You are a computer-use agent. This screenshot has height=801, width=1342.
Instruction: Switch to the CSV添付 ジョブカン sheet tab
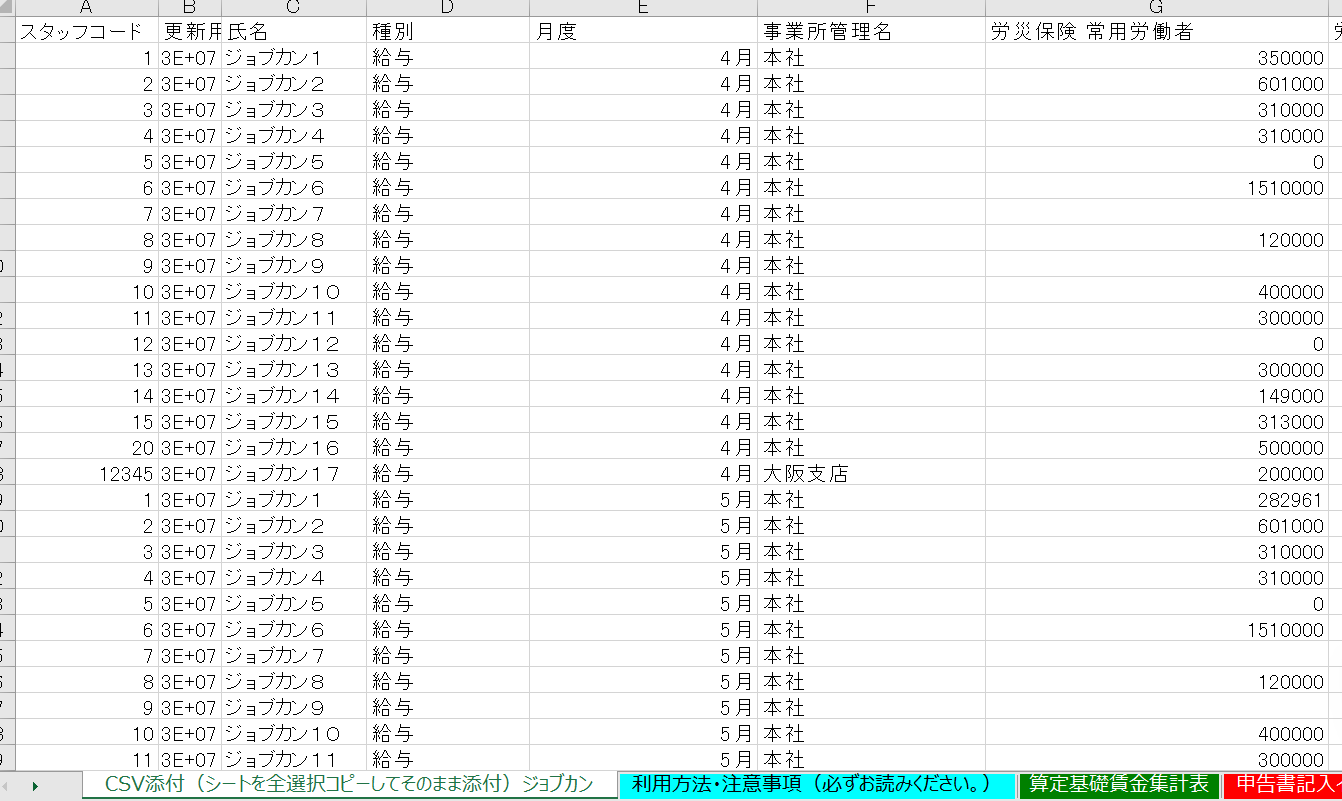[x=349, y=784]
